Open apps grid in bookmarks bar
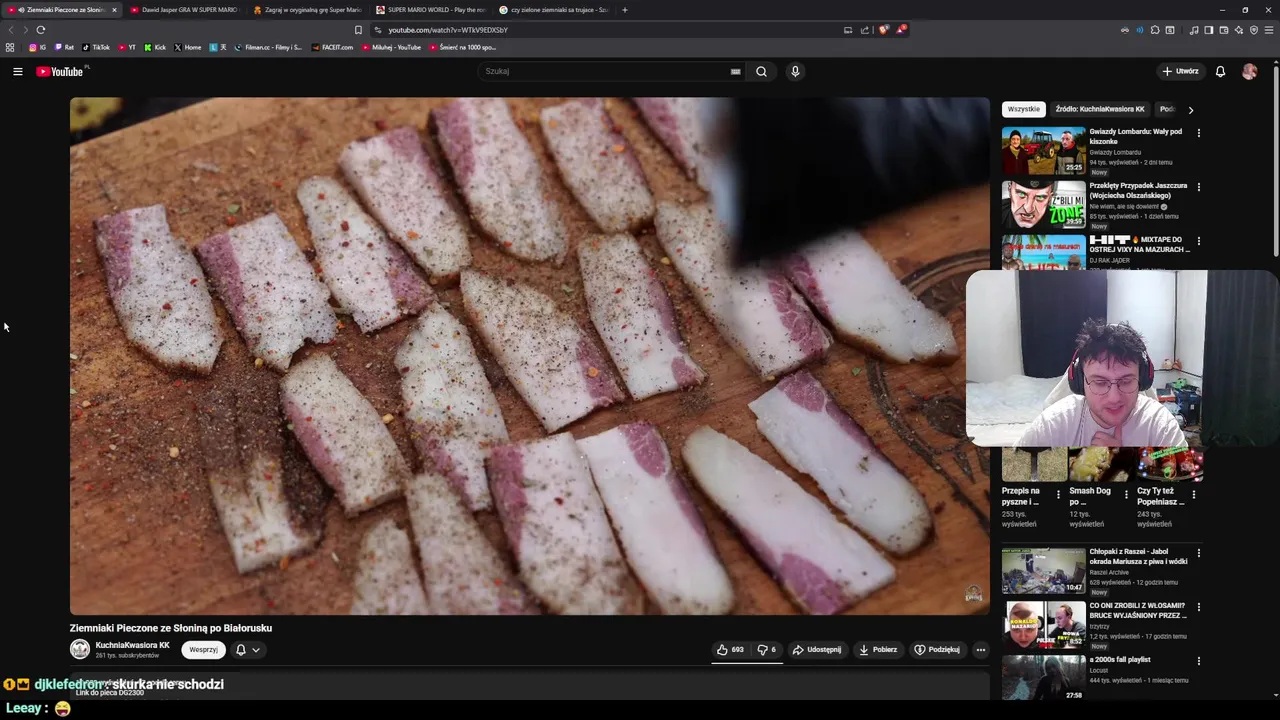The image size is (1280, 720). (x=10, y=47)
